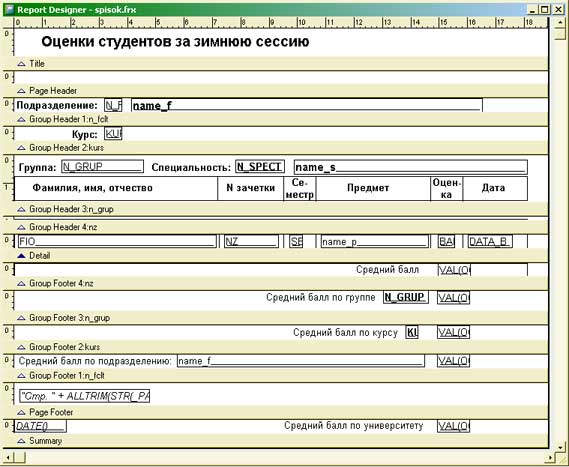This screenshot has height=467, width=569.
Task: Select the Оценка column heading
Action: (x=447, y=188)
